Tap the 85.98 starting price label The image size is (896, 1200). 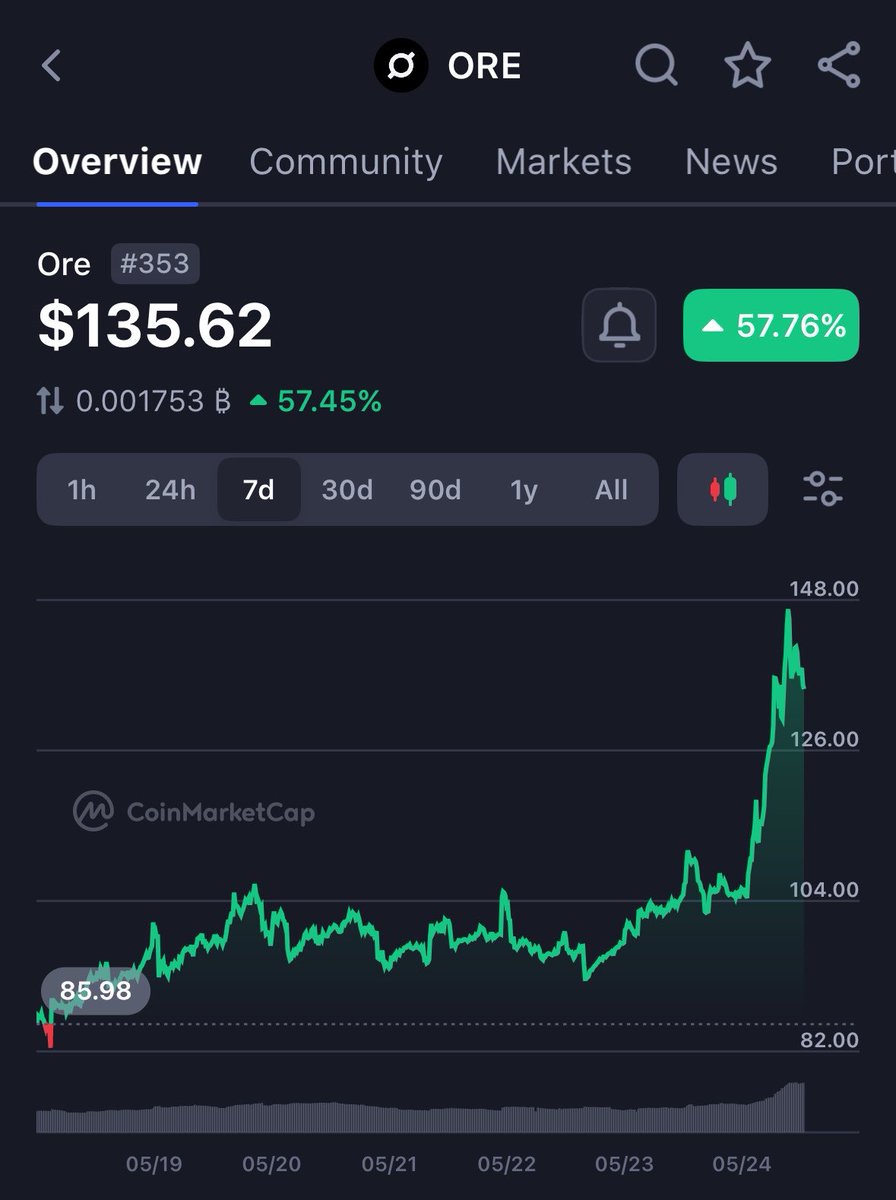click(x=95, y=991)
